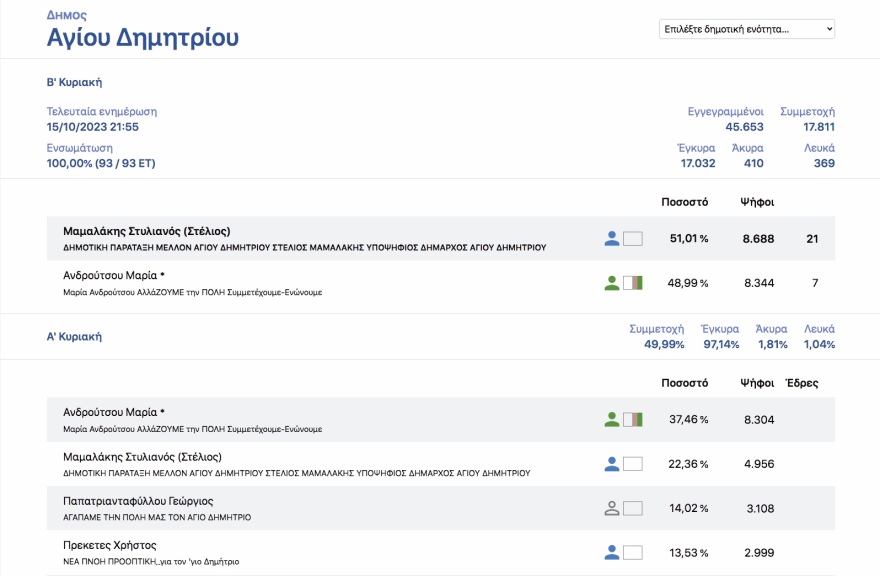Click Παπατριανταφύλλου grey person icon
The width and height of the screenshot is (880, 576).
click(612, 508)
